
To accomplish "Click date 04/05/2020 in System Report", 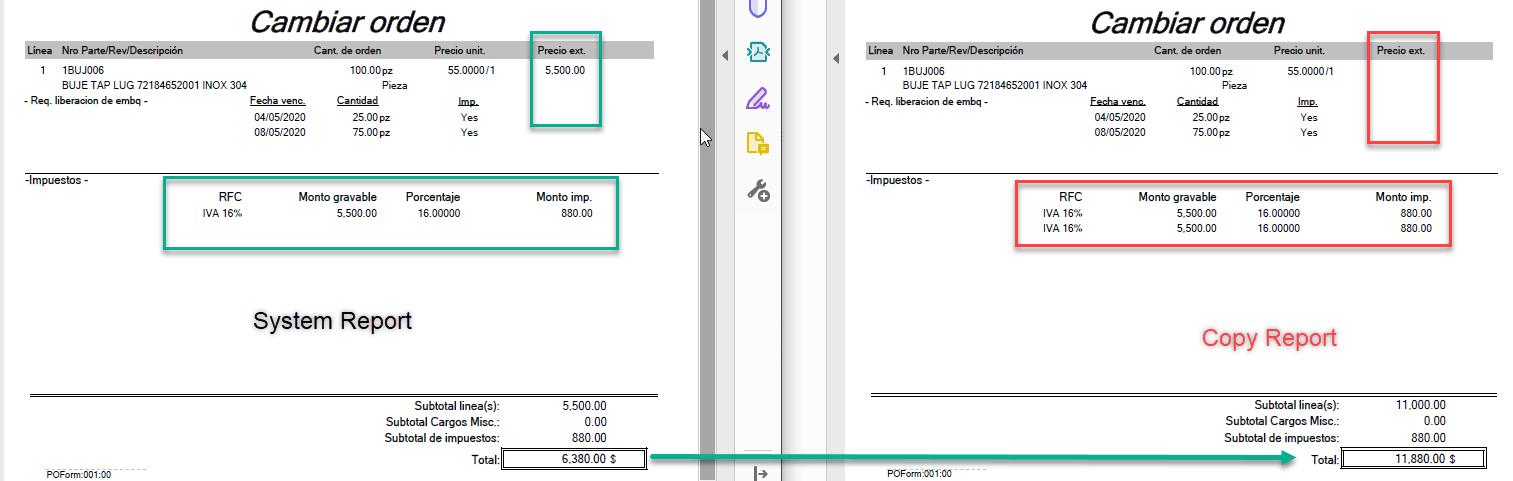I will pos(280,117).
